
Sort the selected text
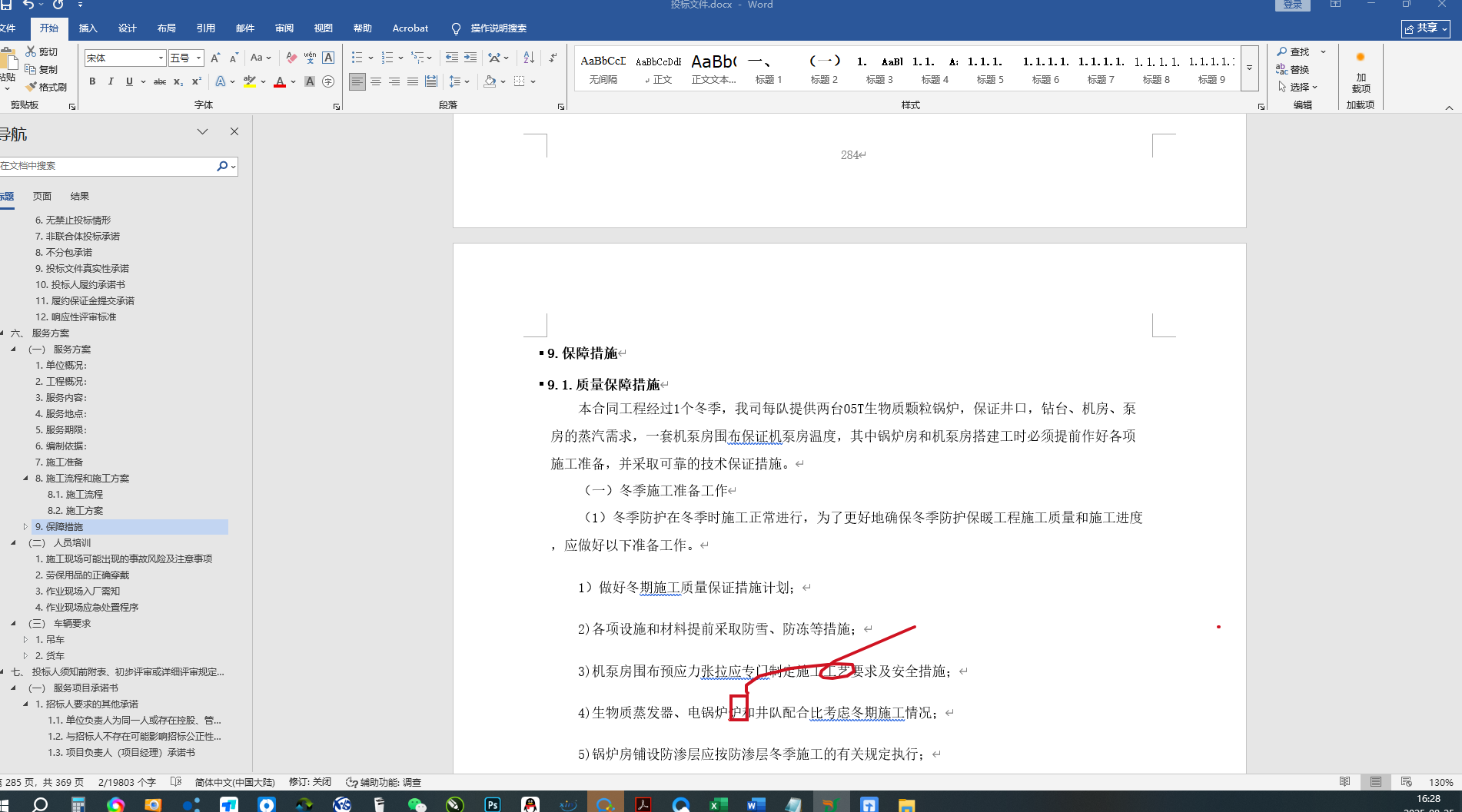tap(529, 58)
